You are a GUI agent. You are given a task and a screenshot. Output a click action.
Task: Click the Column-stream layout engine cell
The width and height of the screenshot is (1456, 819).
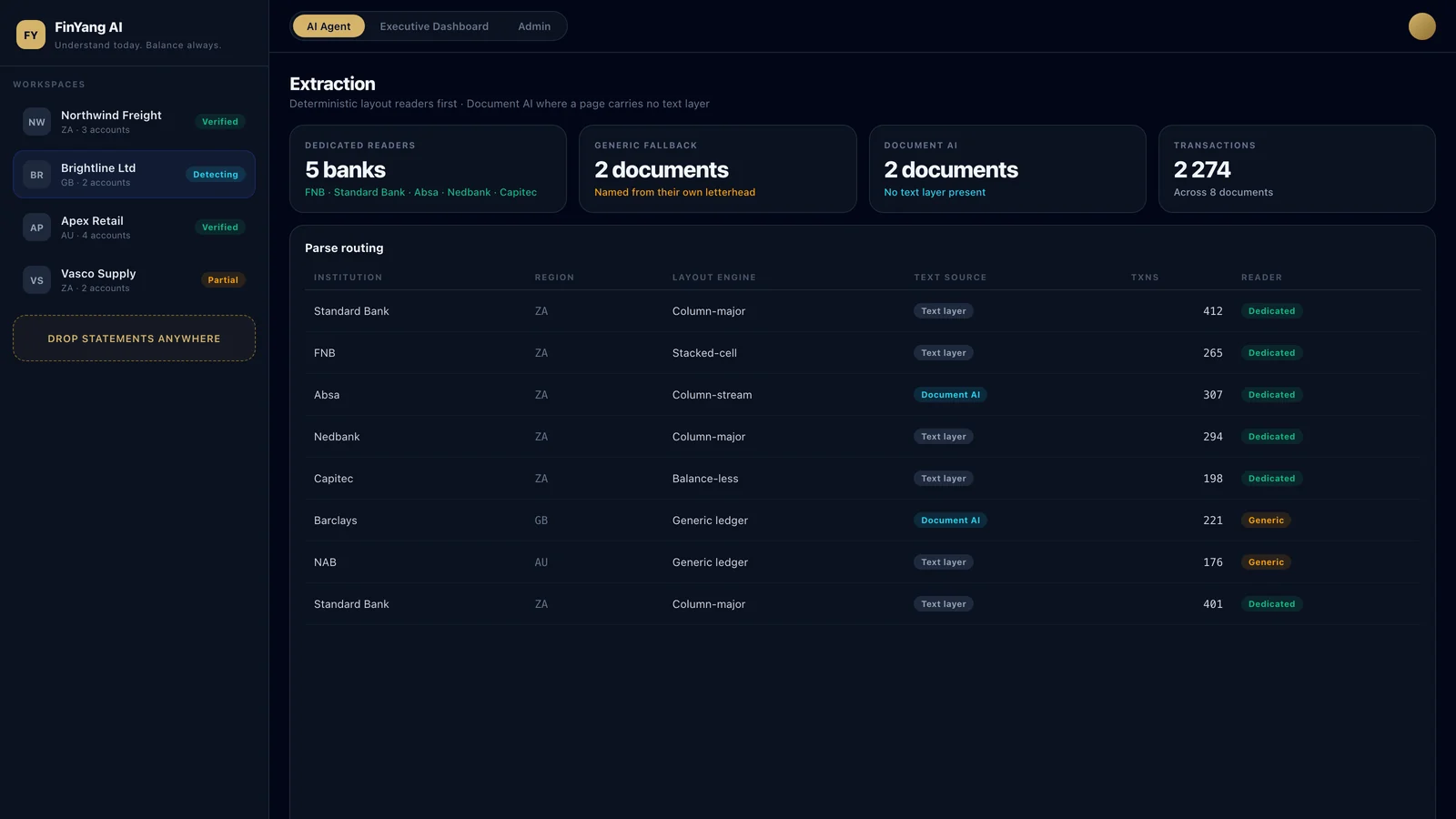tap(712, 395)
